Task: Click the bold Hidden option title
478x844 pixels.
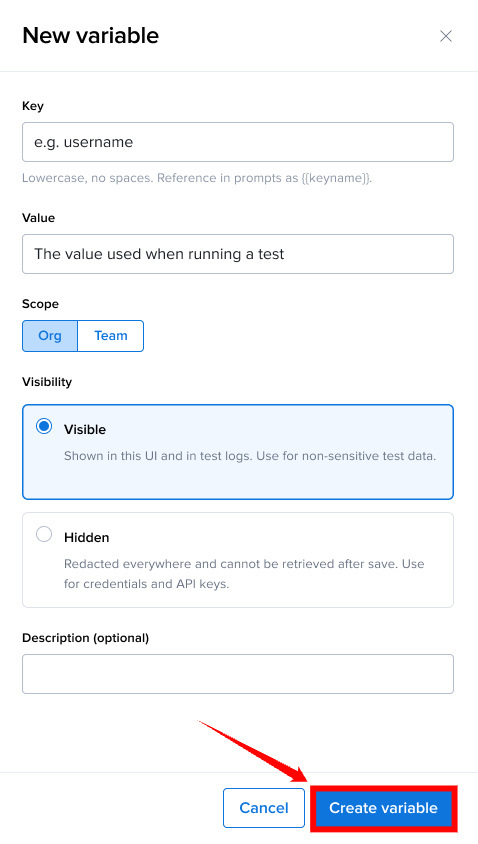Action: coord(87,537)
